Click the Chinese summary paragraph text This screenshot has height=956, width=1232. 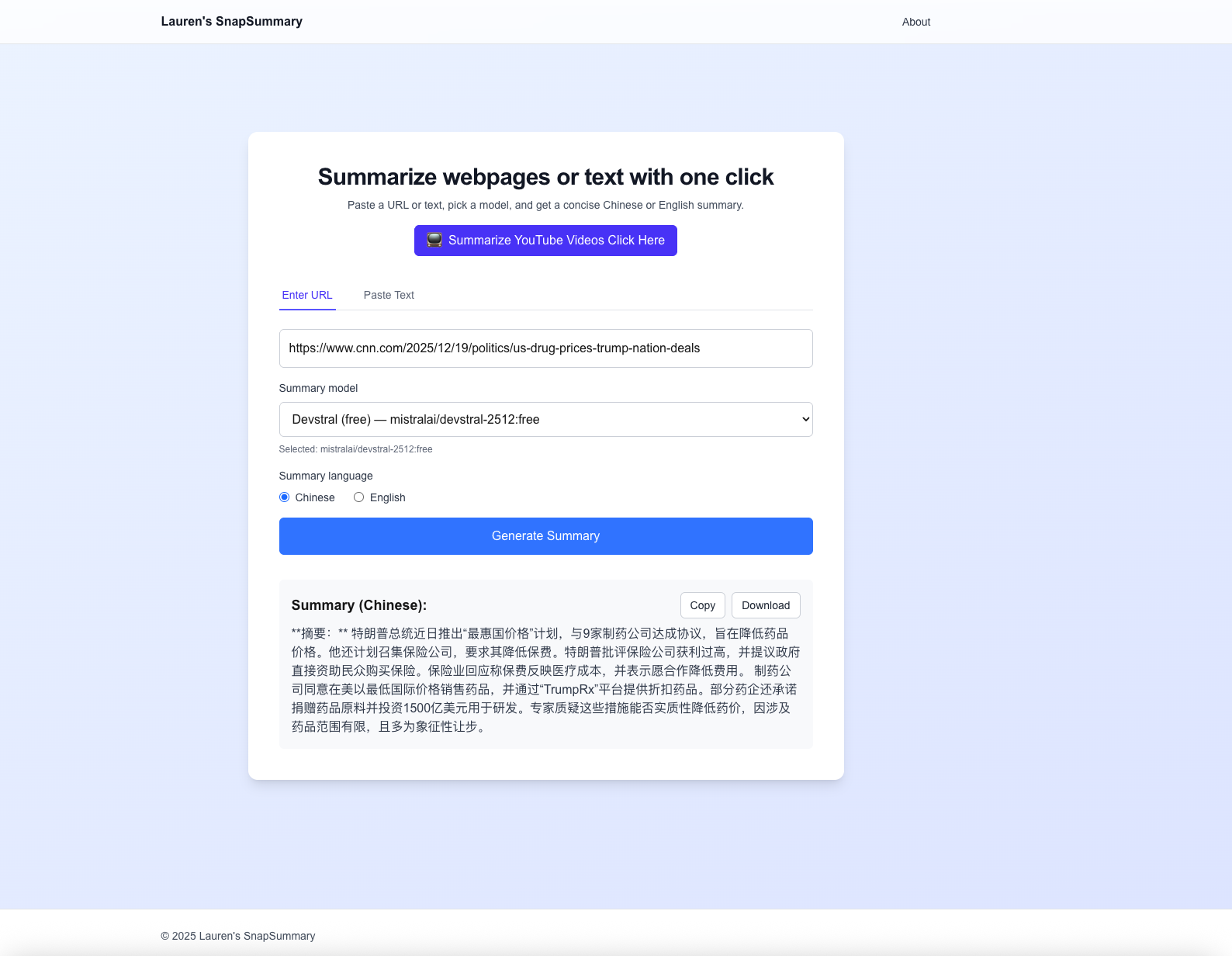pyautogui.click(x=545, y=680)
